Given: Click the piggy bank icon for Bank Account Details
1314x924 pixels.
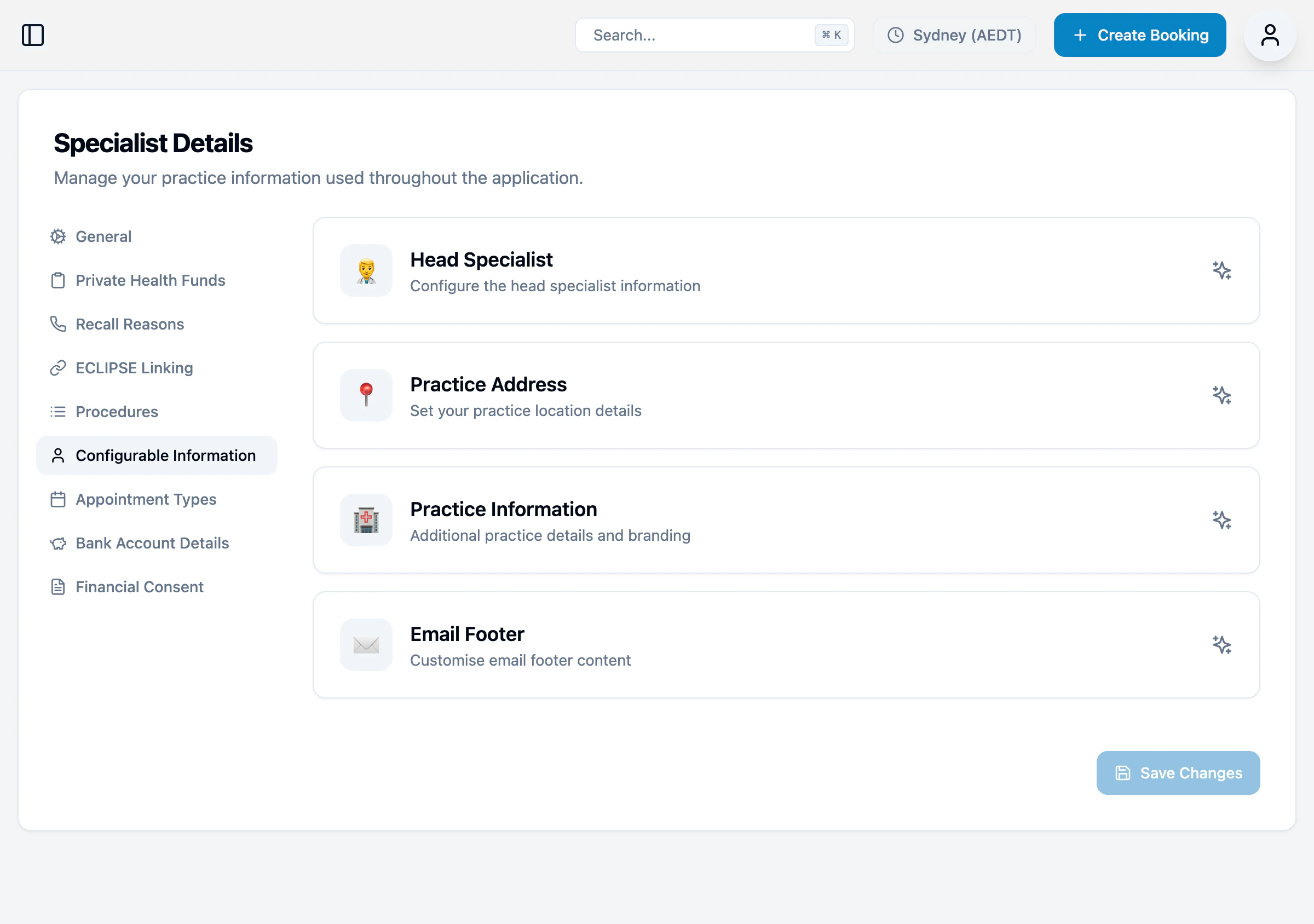Looking at the screenshot, I should pos(58,543).
